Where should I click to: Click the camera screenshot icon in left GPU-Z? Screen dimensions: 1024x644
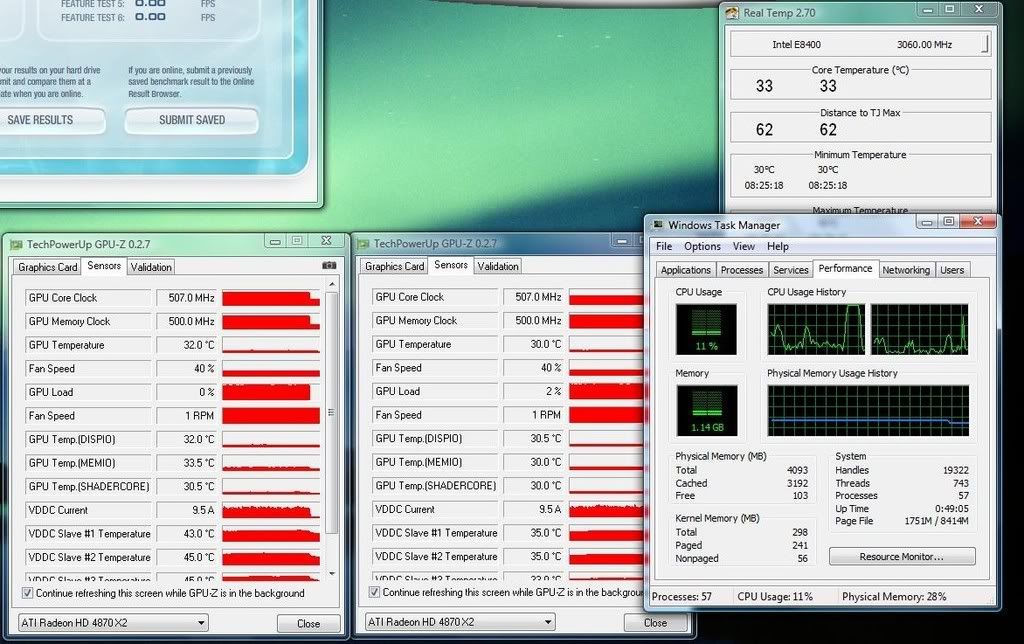[x=329, y=266]
